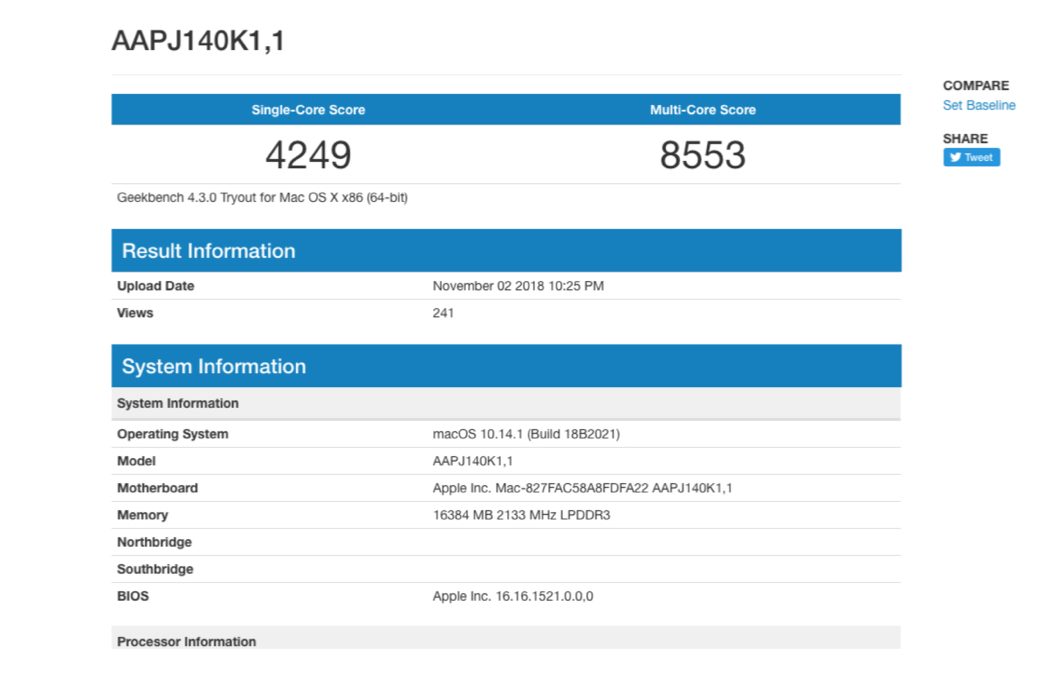The height and width of the screenshot is (673, 1044).
Task: Click the Views count 241
Action: 443,313
